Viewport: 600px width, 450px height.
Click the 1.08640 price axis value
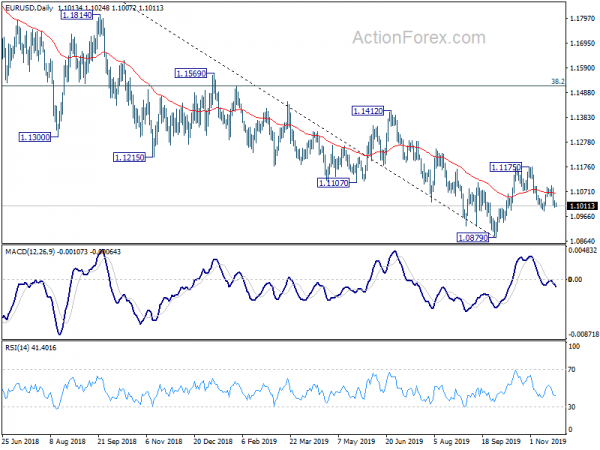[x=582, y=241]
